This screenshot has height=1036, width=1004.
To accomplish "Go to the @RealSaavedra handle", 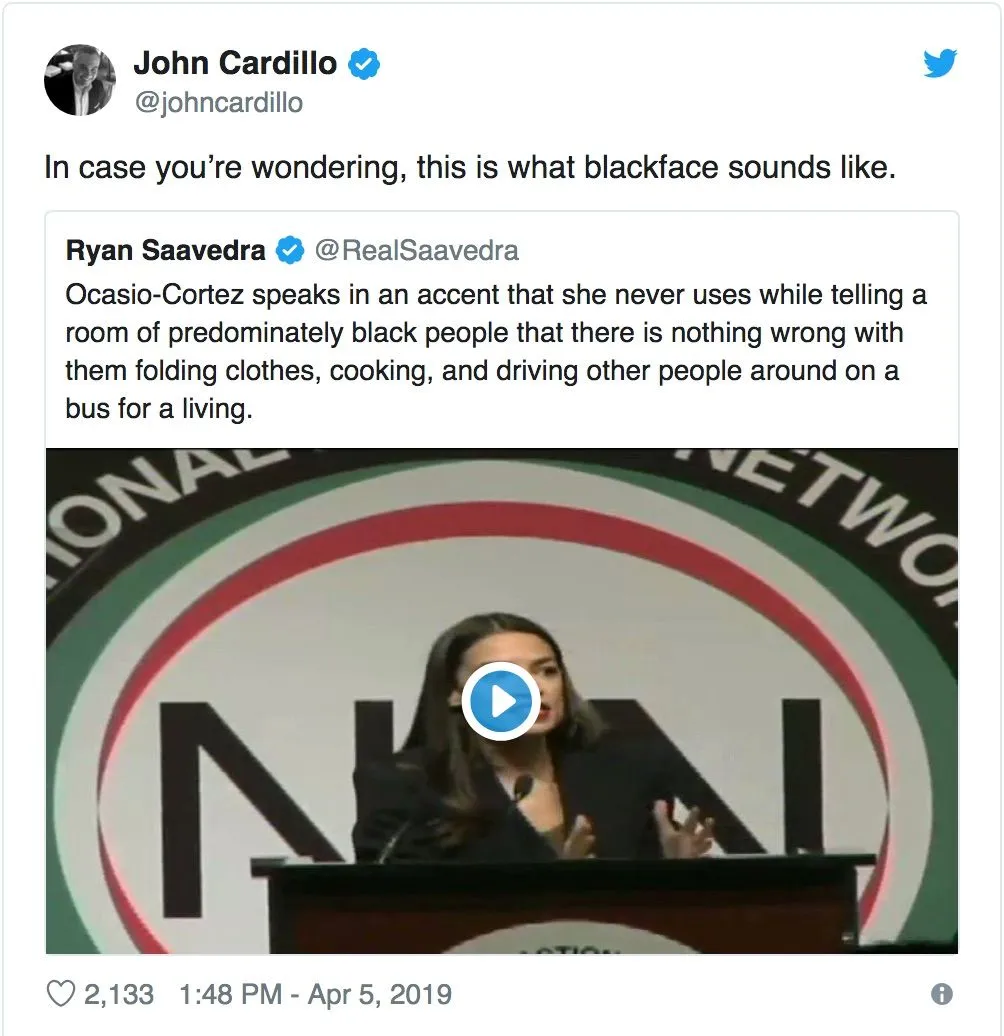I will click(x=417, y=250).
